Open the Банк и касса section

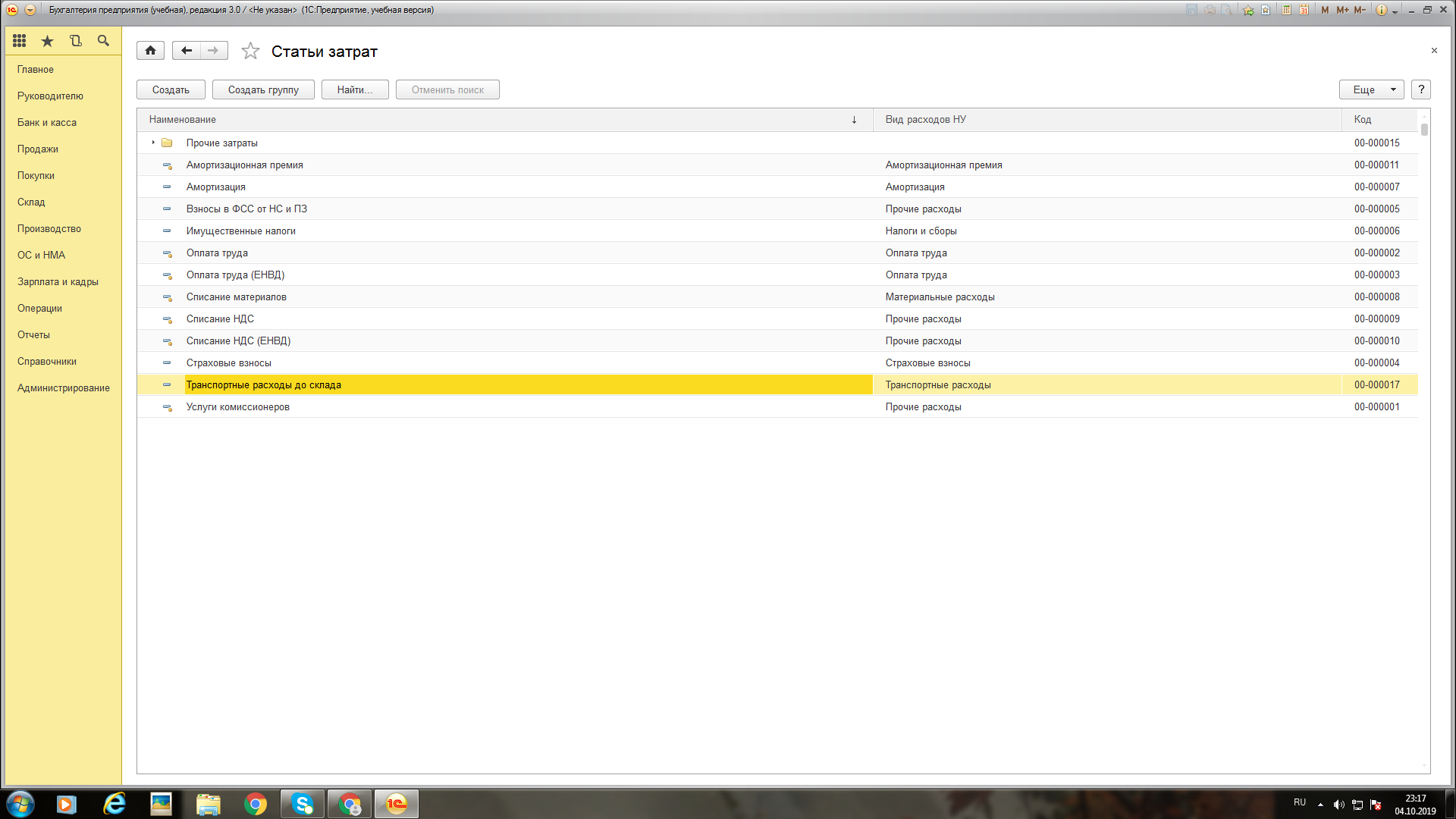point(47,122)
